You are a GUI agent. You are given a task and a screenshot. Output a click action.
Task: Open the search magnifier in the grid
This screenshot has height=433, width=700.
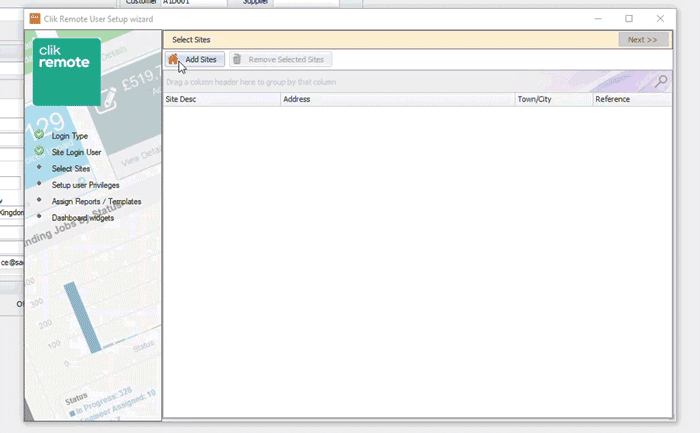tap(661, 81)
